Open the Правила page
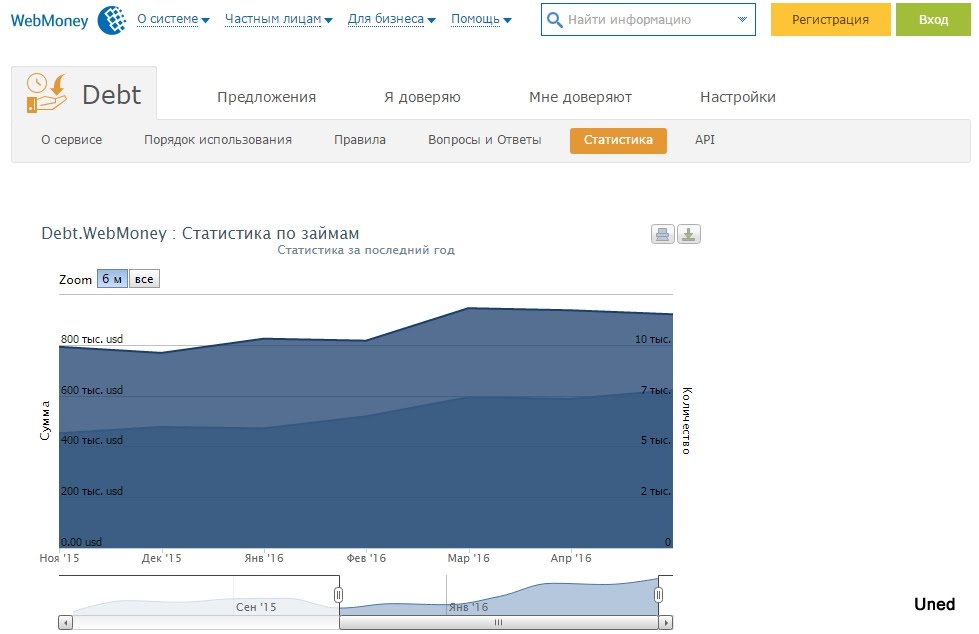The height and width of the screenshot is (634, 979). pyautogui.click(x=360, y=140)
